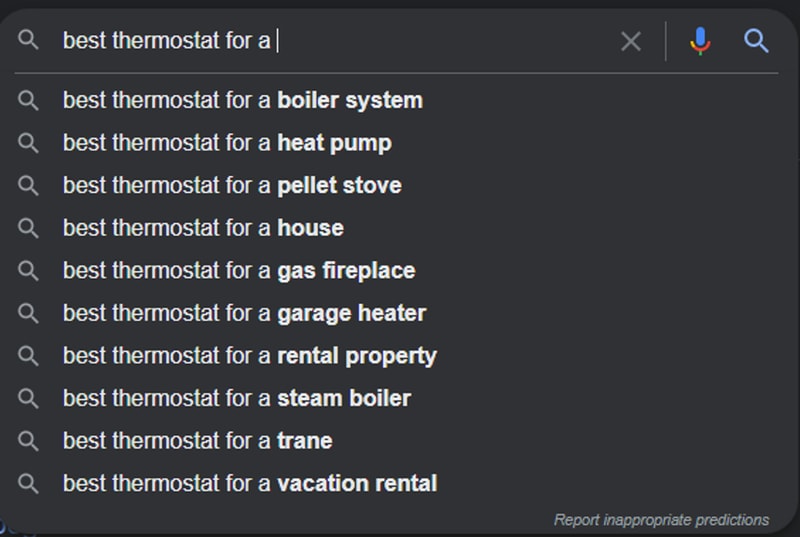
Task: Click the magnifier icon beside pellet stove suggestion
Action: click(28, 186)
